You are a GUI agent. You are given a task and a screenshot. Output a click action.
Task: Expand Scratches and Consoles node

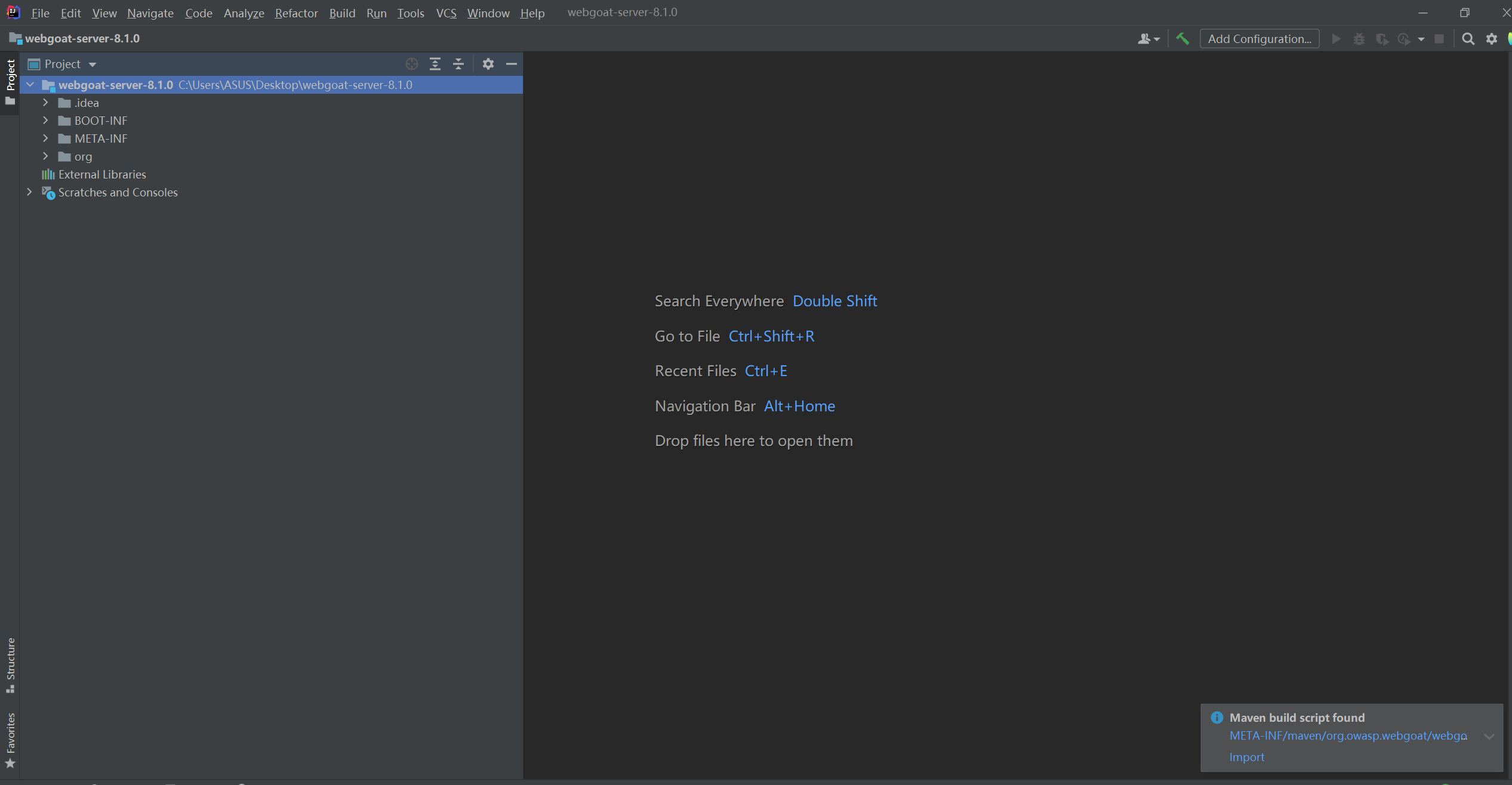click(29, 192)
